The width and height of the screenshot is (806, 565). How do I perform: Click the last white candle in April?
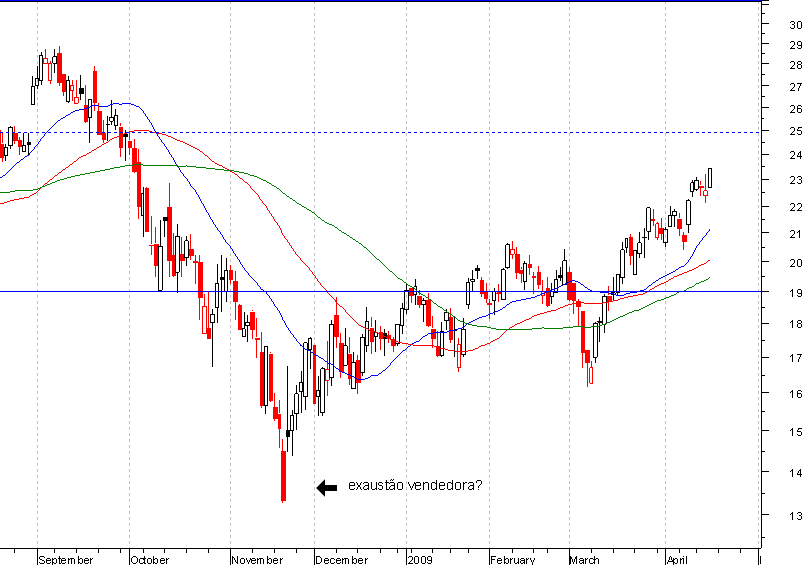coord(710,178)
